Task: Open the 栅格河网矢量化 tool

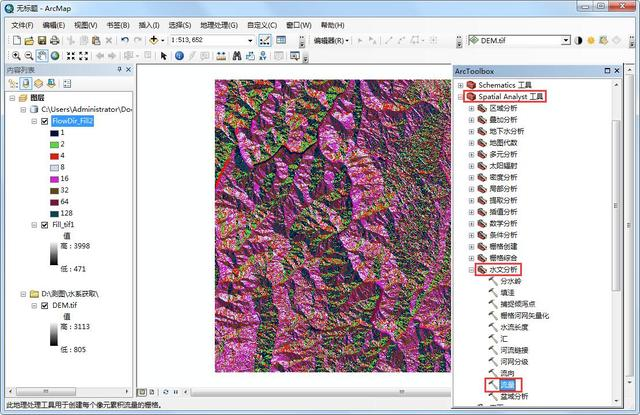Action: (x=524, y=316)
